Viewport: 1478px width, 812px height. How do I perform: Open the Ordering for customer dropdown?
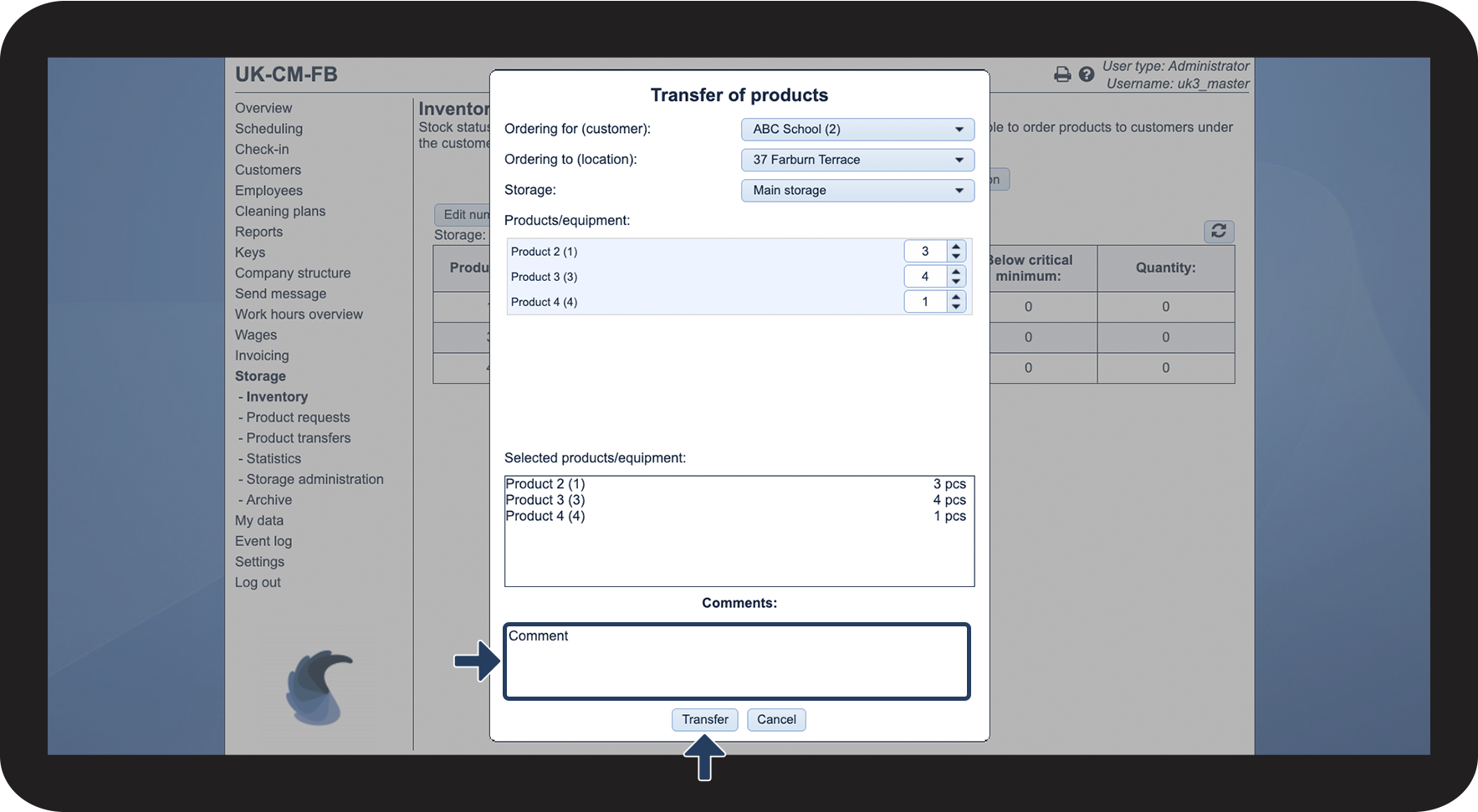coord(857,130)
